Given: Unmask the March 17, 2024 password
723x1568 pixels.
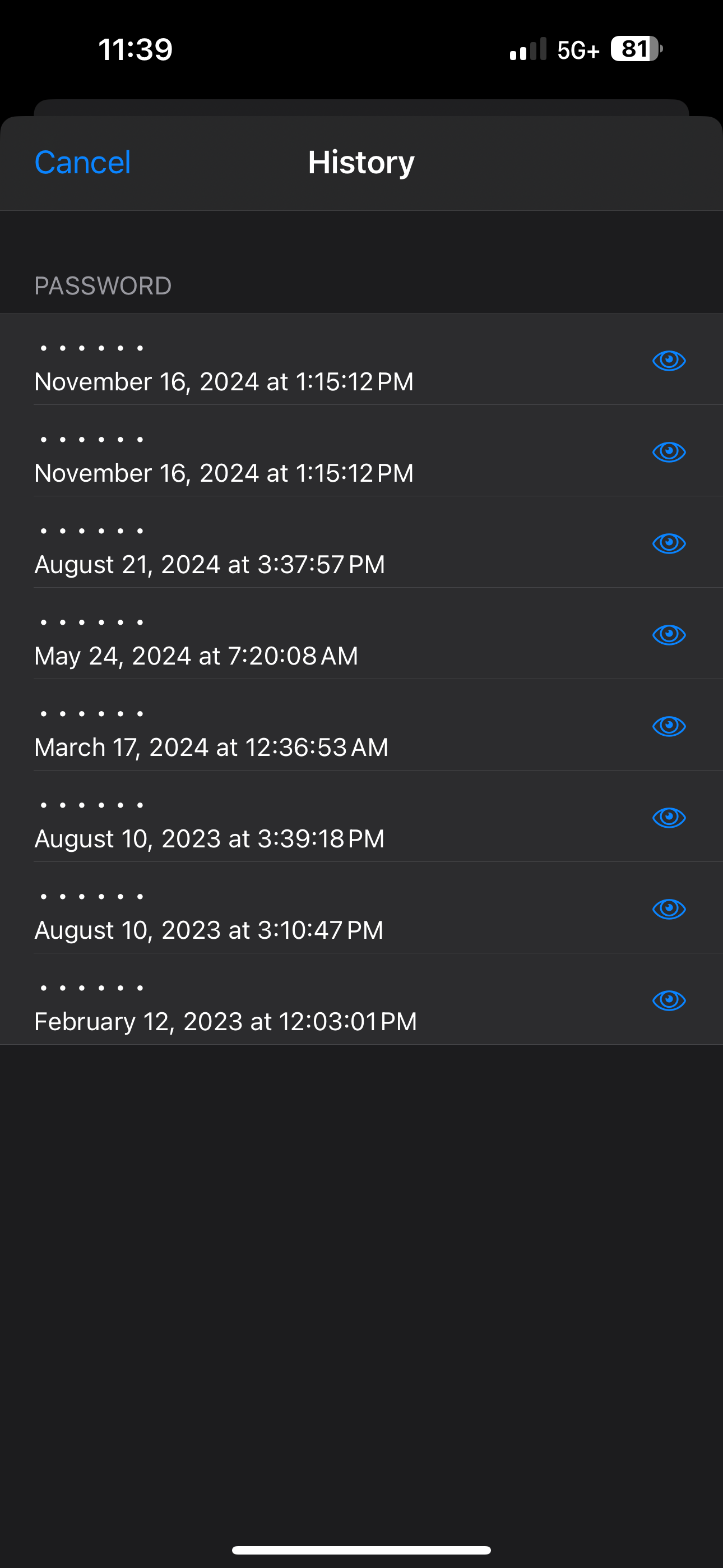Looking at the screenshot, I should [669, 726].
